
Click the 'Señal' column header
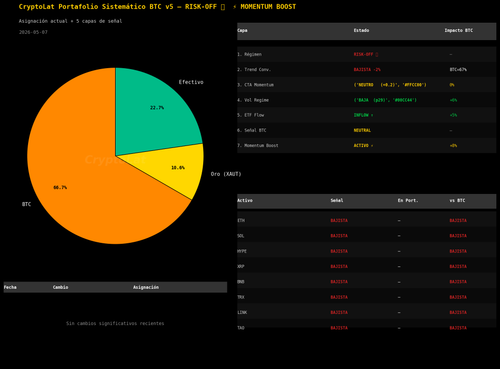point(337,200)
